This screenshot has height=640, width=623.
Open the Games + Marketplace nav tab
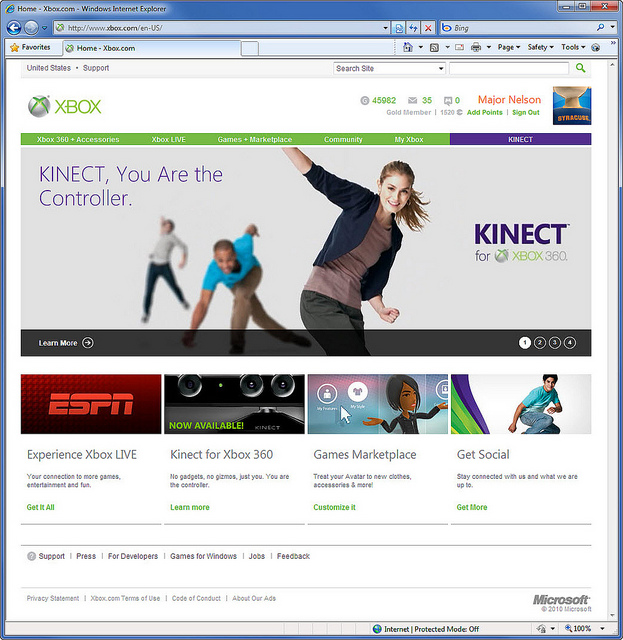[x=254, y=140]
